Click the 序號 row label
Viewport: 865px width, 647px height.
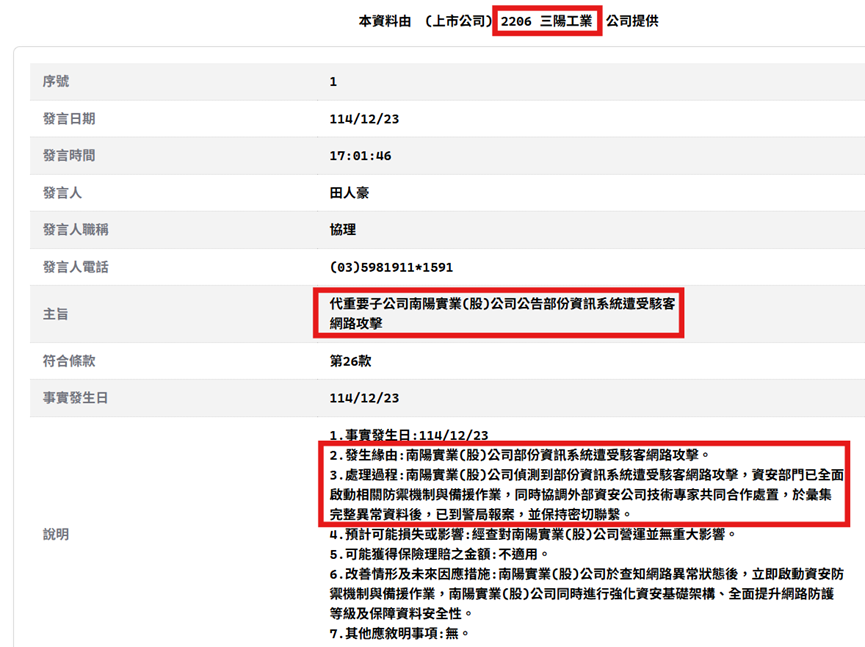tap(56, 82)
